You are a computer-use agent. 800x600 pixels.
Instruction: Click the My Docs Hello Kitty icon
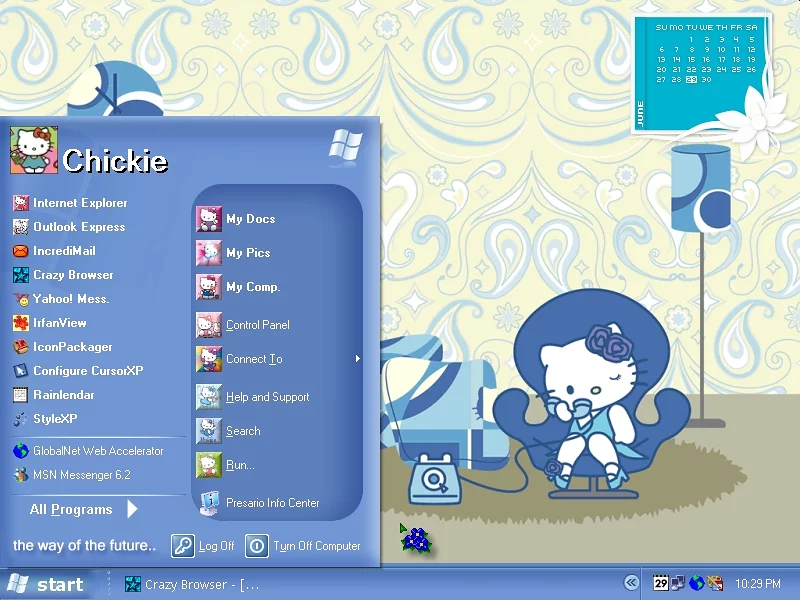coord(209,219)
